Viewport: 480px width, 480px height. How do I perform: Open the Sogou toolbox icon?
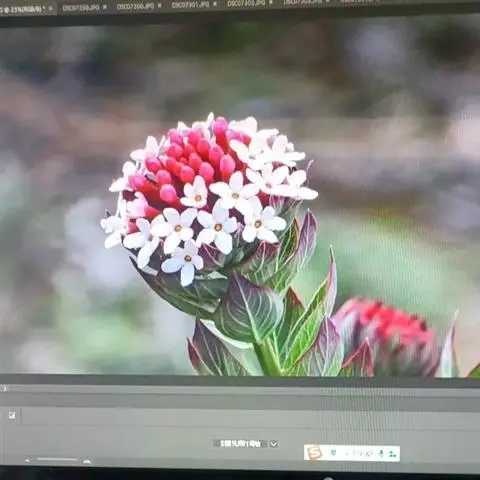(392, 454)
